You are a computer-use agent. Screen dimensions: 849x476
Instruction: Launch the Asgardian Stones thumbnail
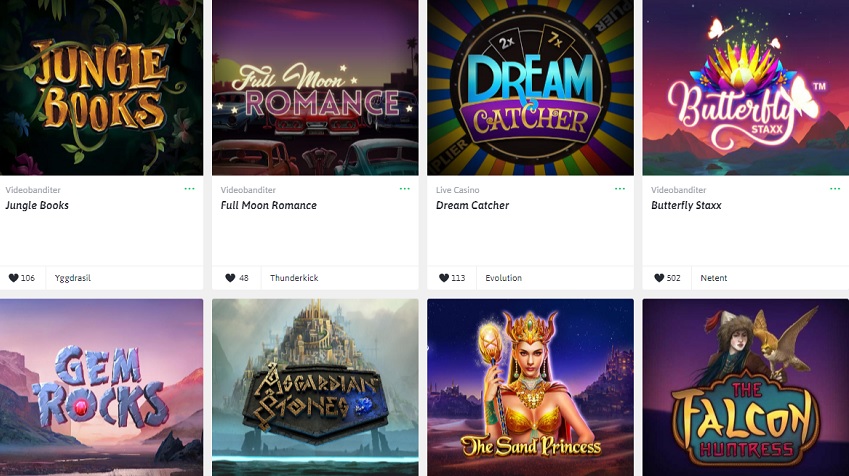[x=315, y=387]
